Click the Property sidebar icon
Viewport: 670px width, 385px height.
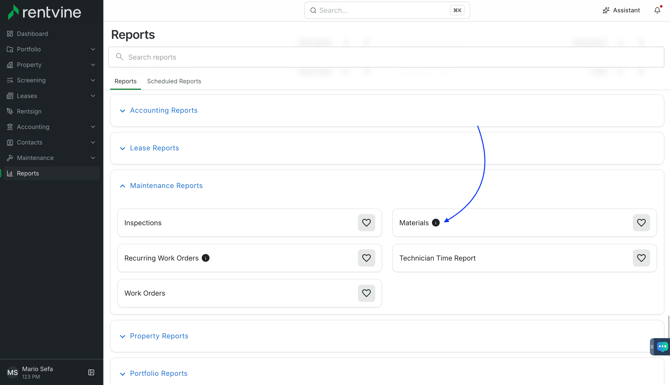pos(10,65)
